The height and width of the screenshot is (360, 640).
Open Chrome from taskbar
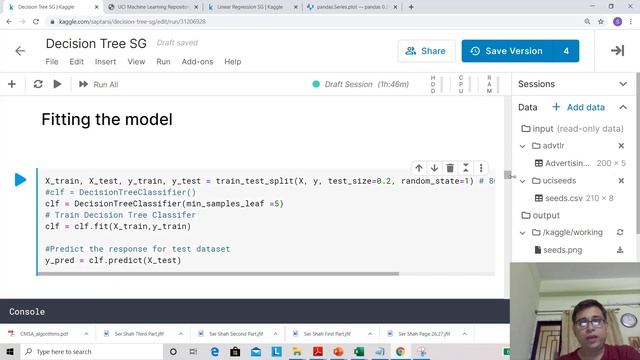pyautogui.click(x=400, y=351)
